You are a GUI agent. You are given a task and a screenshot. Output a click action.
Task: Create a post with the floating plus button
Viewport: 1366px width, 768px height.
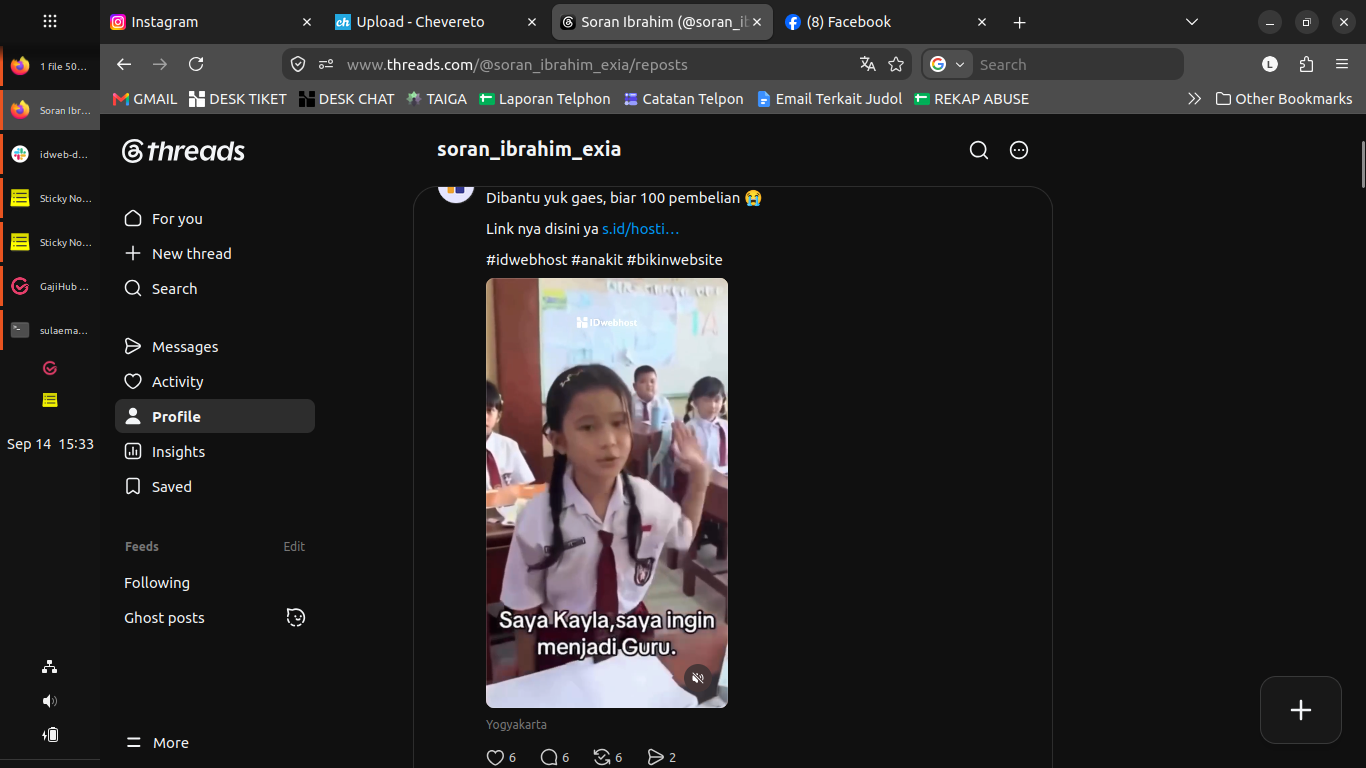(1301, 710)
